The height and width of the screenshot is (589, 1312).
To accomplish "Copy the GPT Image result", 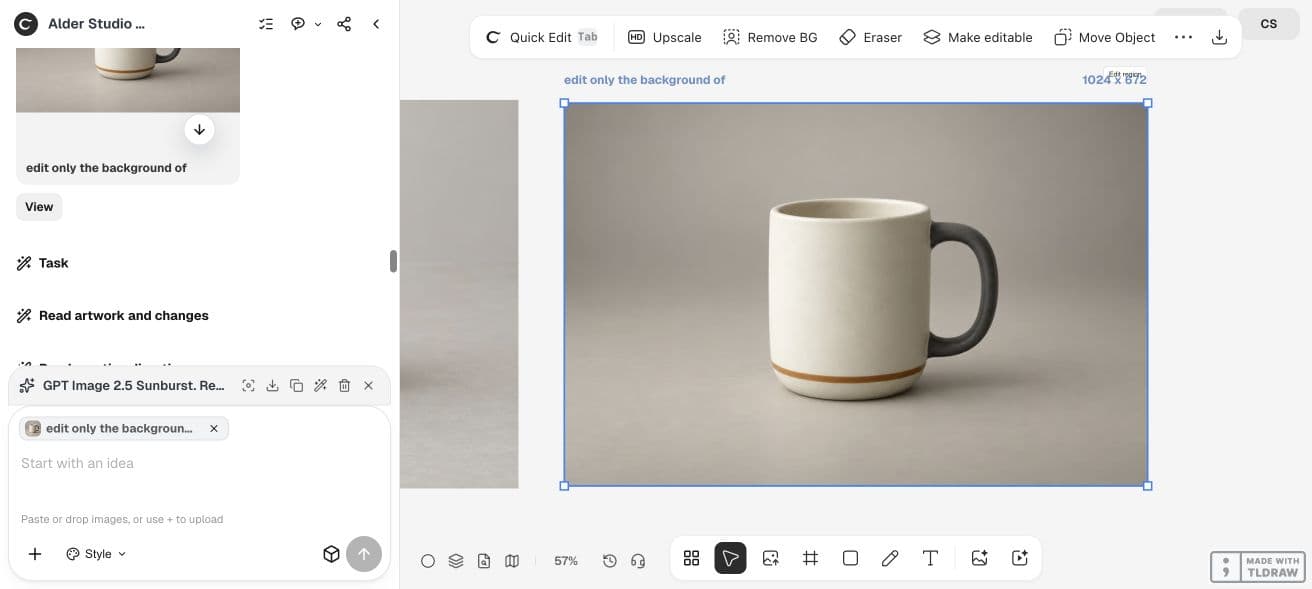I will 296,385.
